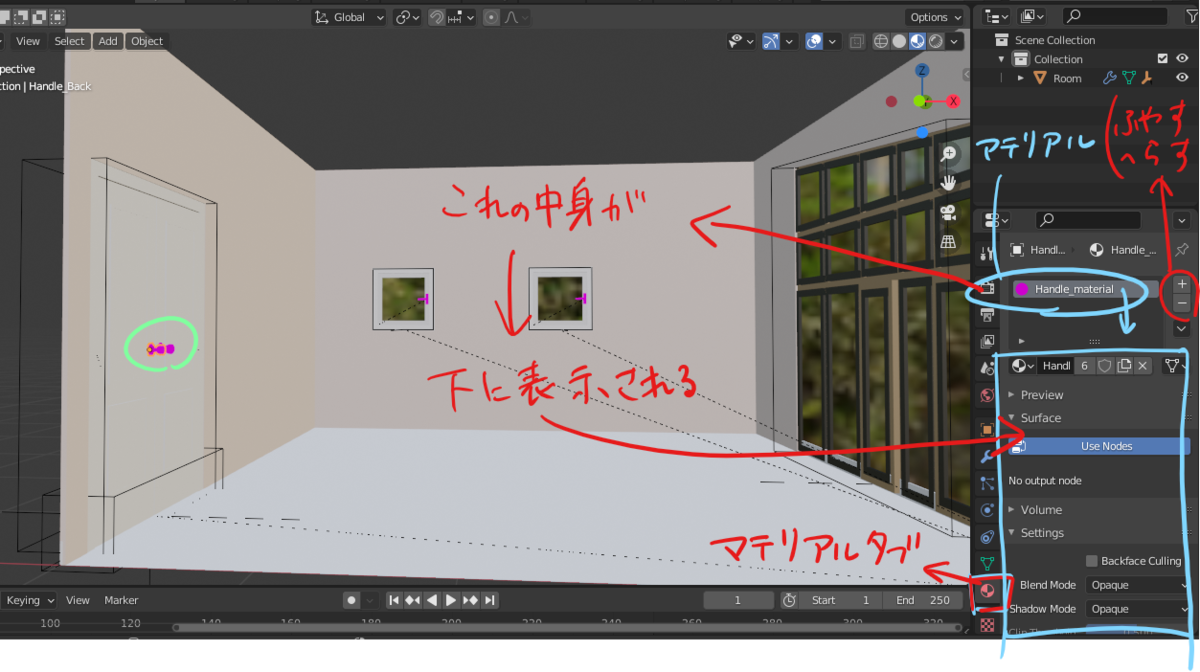Select wireframe viewport shading

pos(881,41)
